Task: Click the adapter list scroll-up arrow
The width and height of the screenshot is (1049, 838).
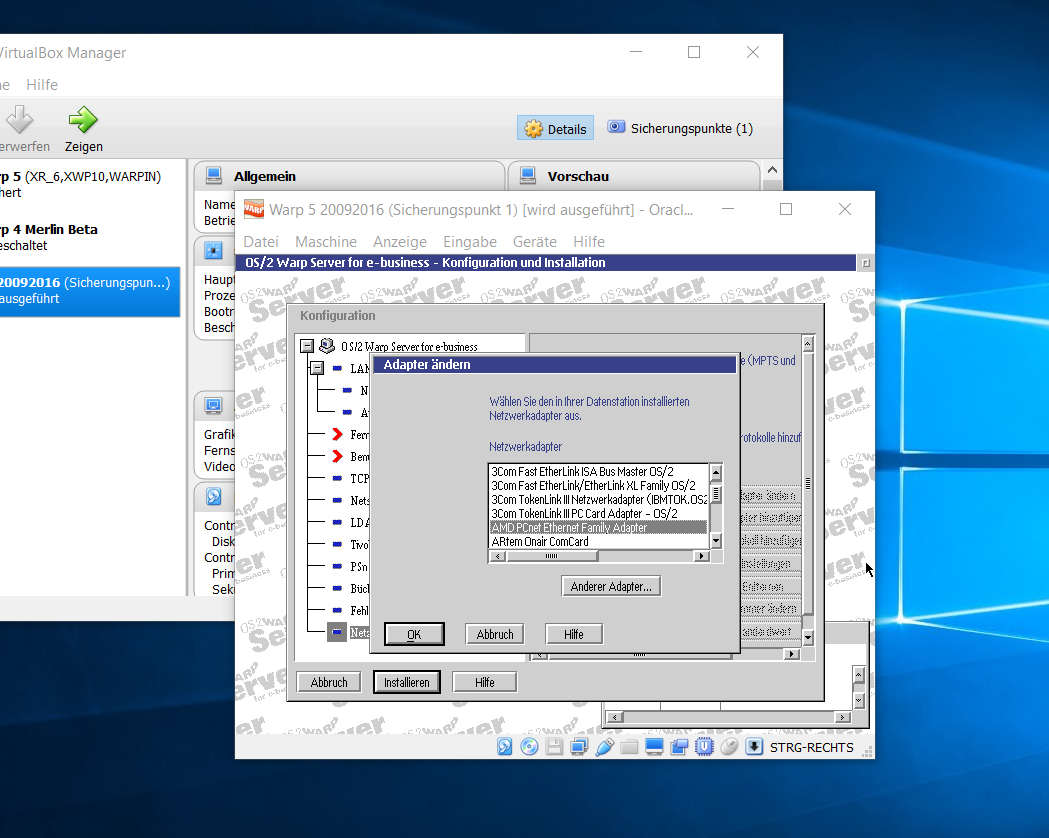Action: coord(716,472)
